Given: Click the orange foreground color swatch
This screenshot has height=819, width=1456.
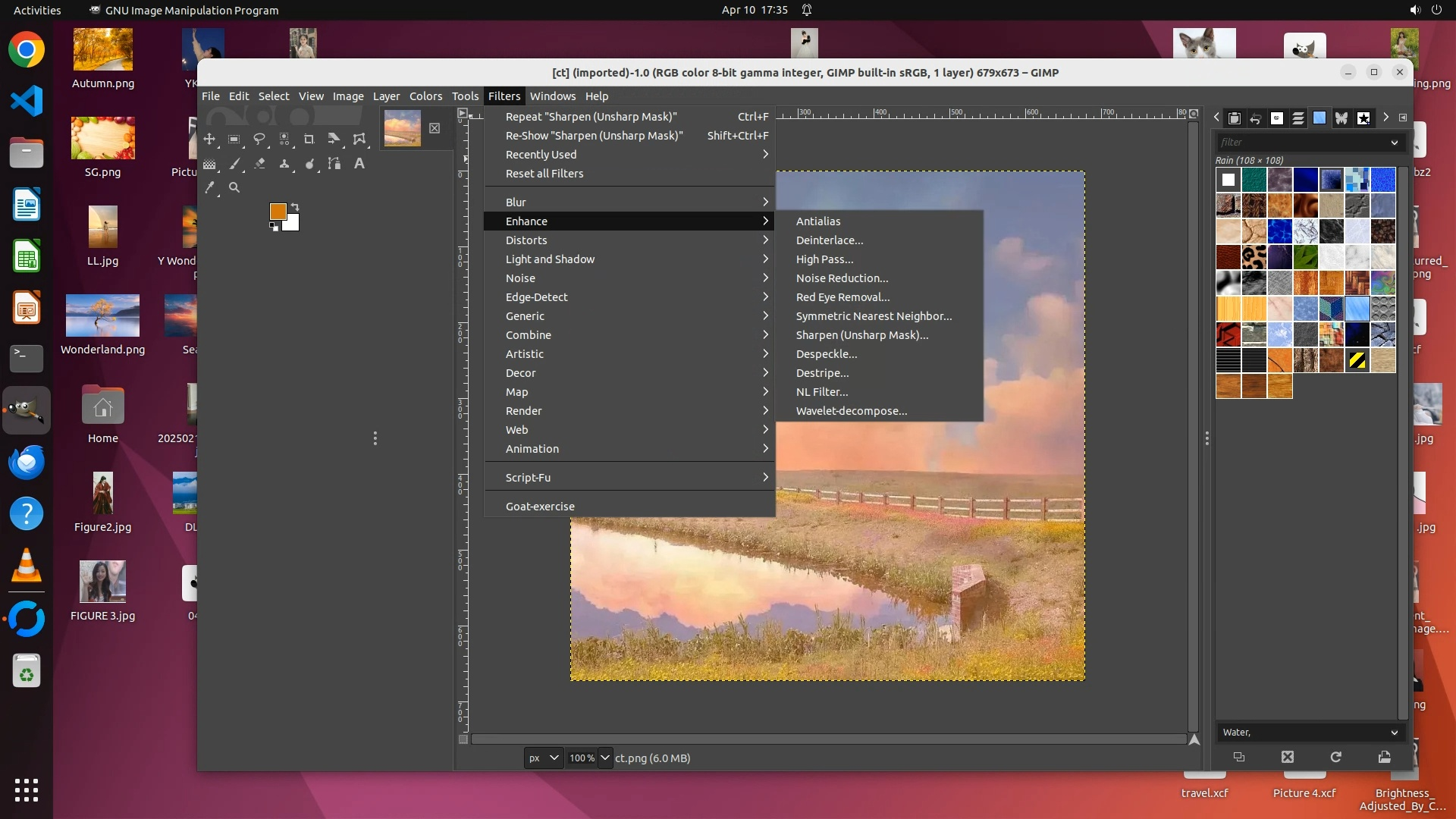Looking at the screenshot, I should 278,212.
